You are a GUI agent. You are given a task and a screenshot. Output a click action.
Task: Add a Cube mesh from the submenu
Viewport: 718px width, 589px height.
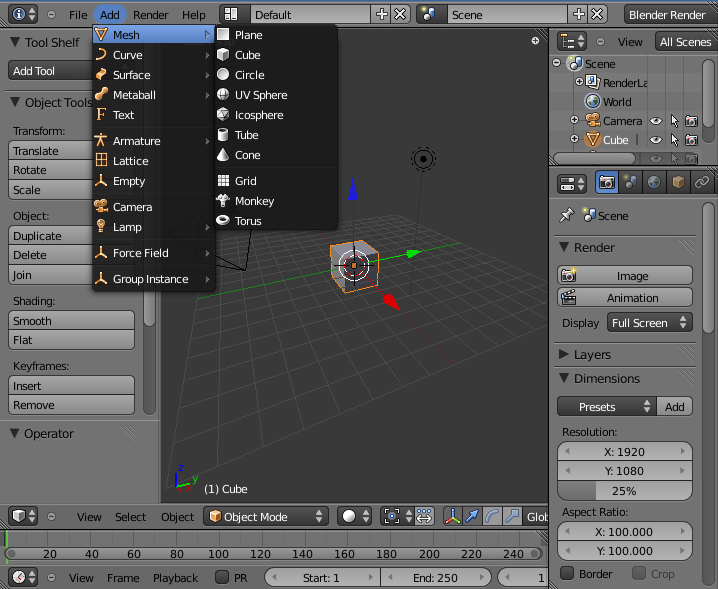pos(276,55)
